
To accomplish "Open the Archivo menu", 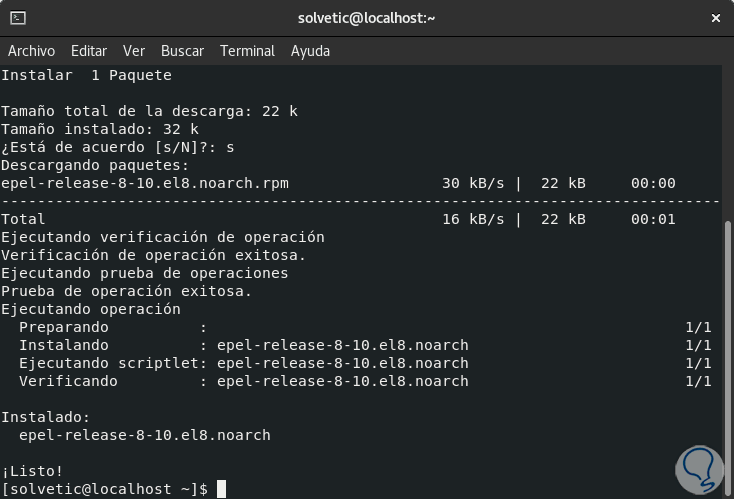I will (x=31, y=51).
